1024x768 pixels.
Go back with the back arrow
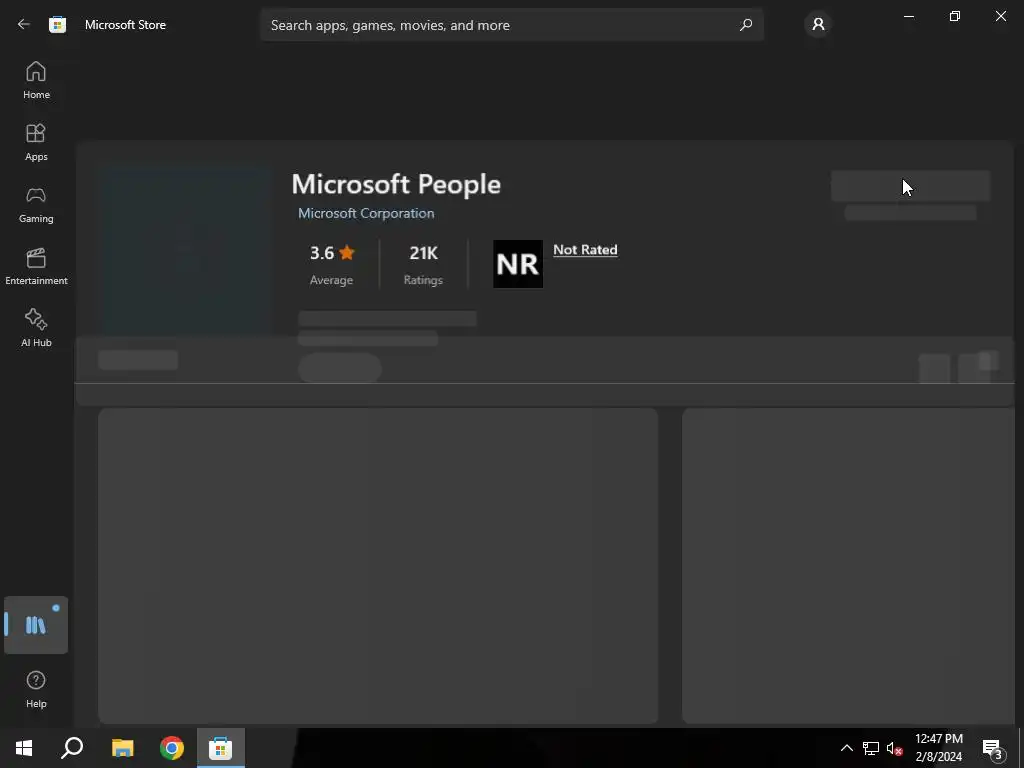[24, 24]
